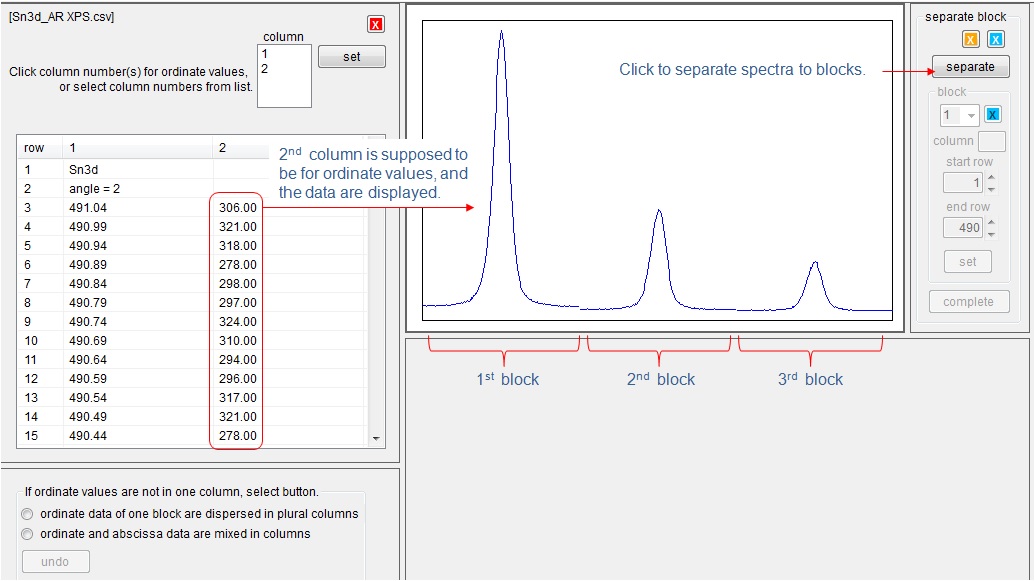Click the set button under end row
This screenshot has width=1035, height=581.
coord(968,262)
